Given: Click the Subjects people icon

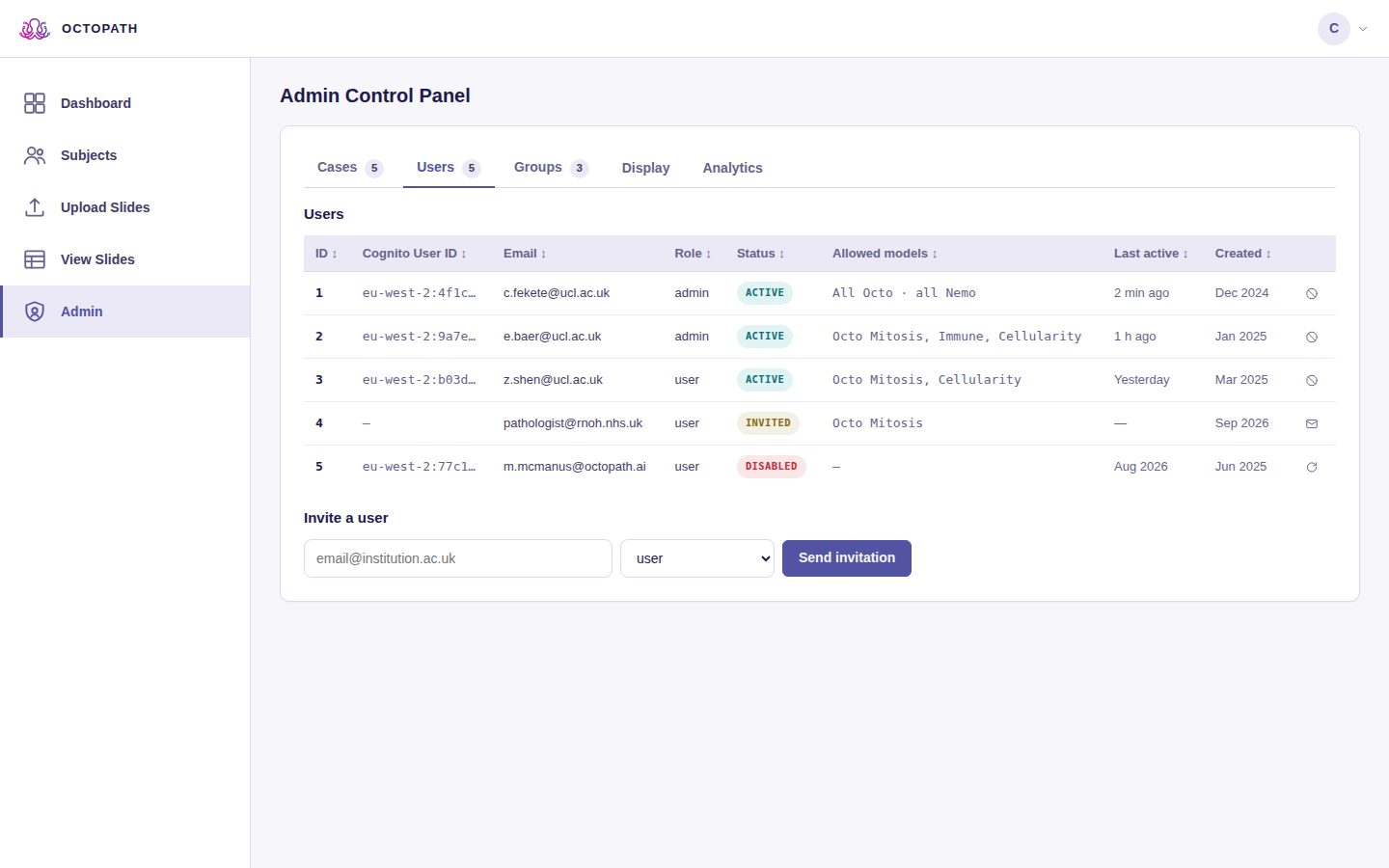Looking at the screenshot, I should [x=35, y=155].
